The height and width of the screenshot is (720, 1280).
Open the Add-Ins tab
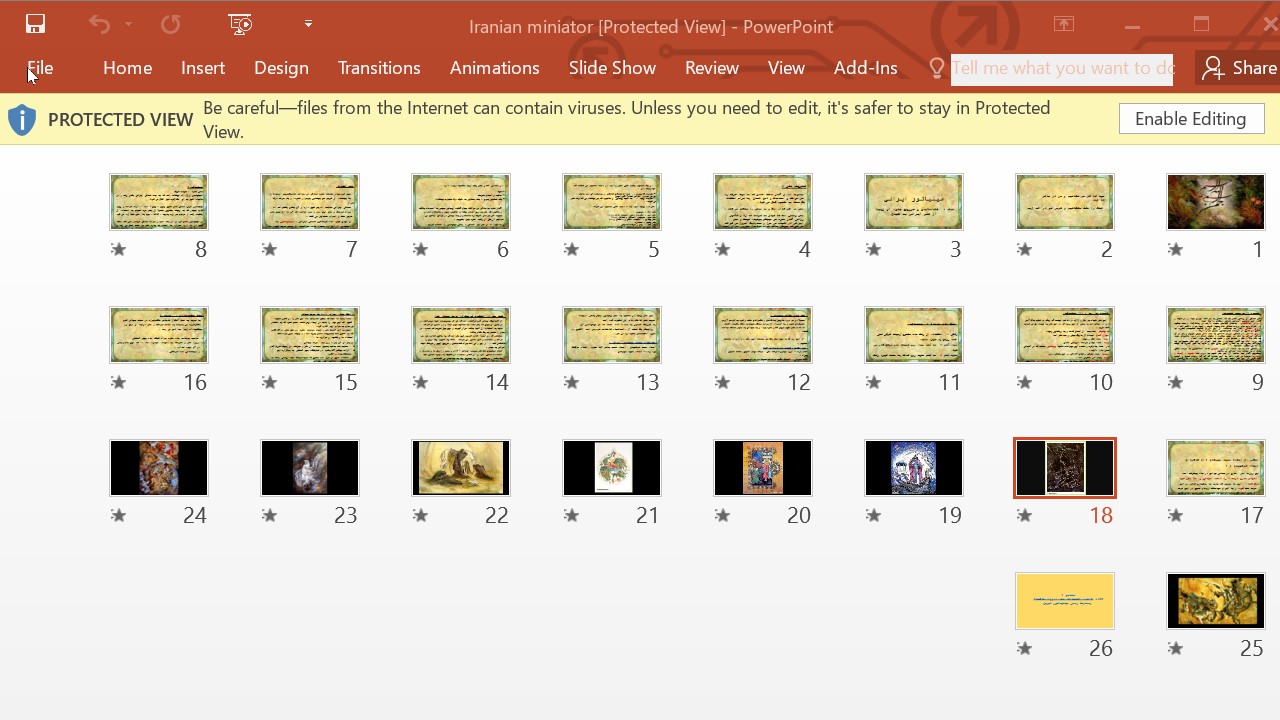coord(865,68)
